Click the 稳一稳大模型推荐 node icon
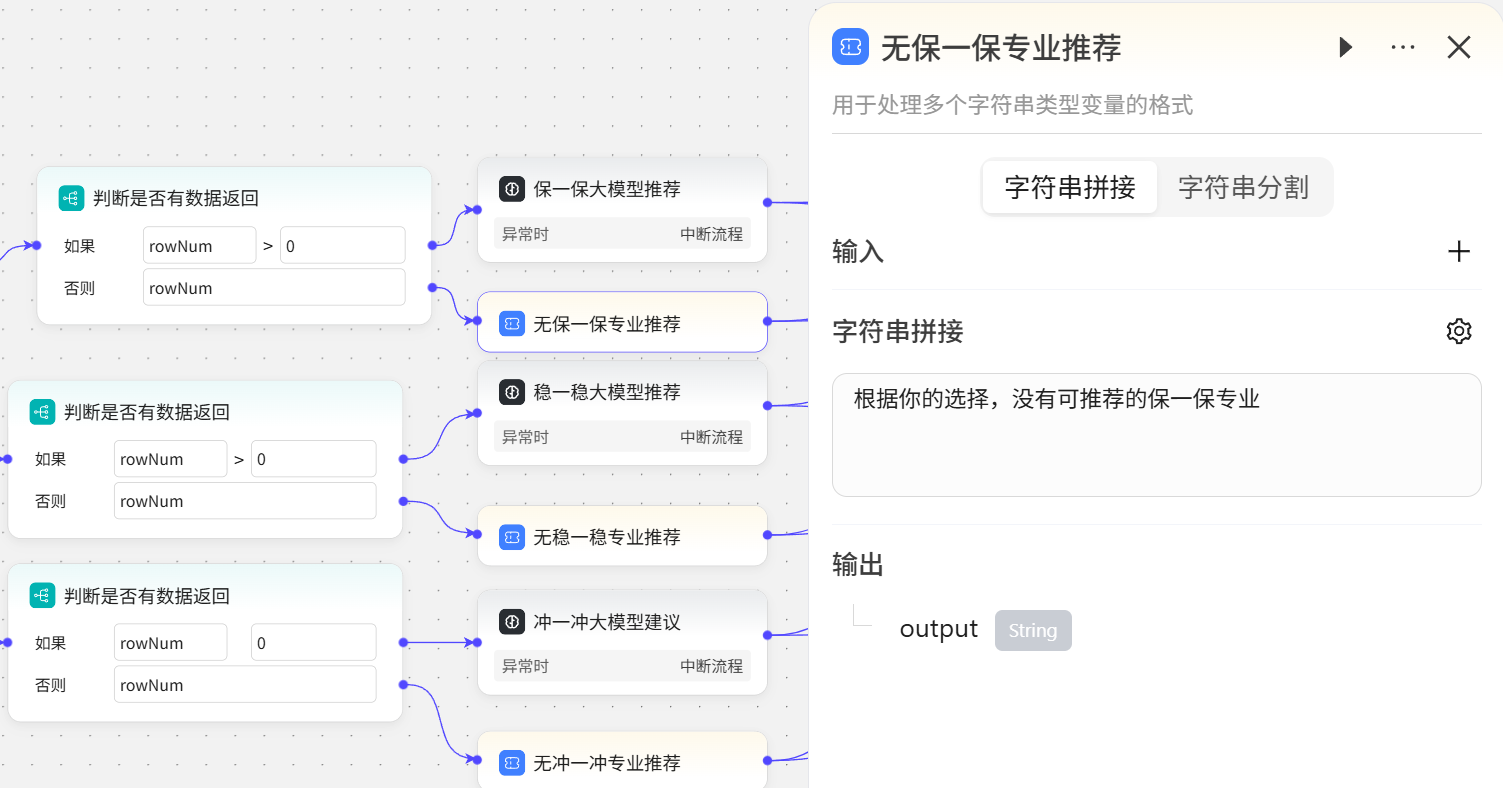This screenshot has width=1503, height=788. (x=512, y=392)
